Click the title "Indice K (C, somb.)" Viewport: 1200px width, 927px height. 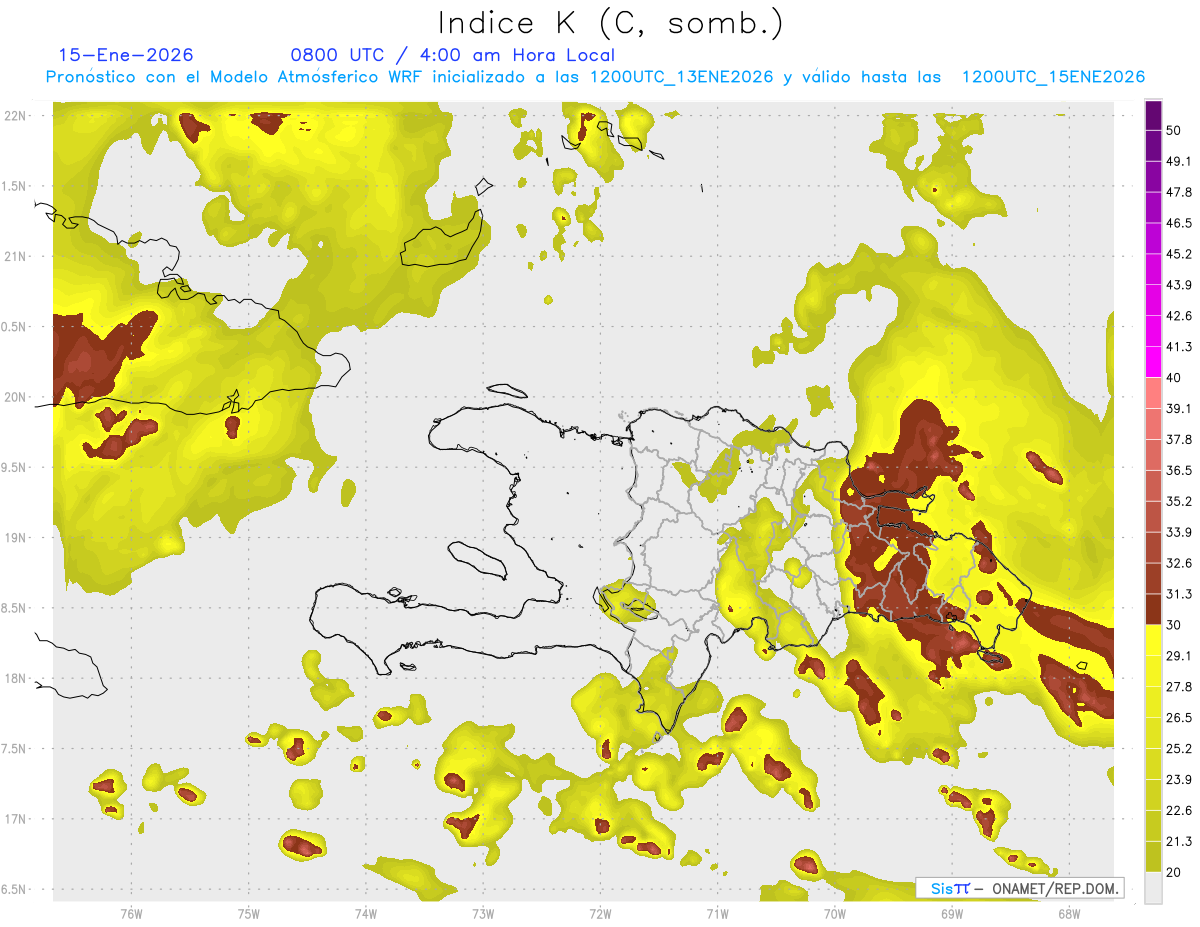click(610, 23)
